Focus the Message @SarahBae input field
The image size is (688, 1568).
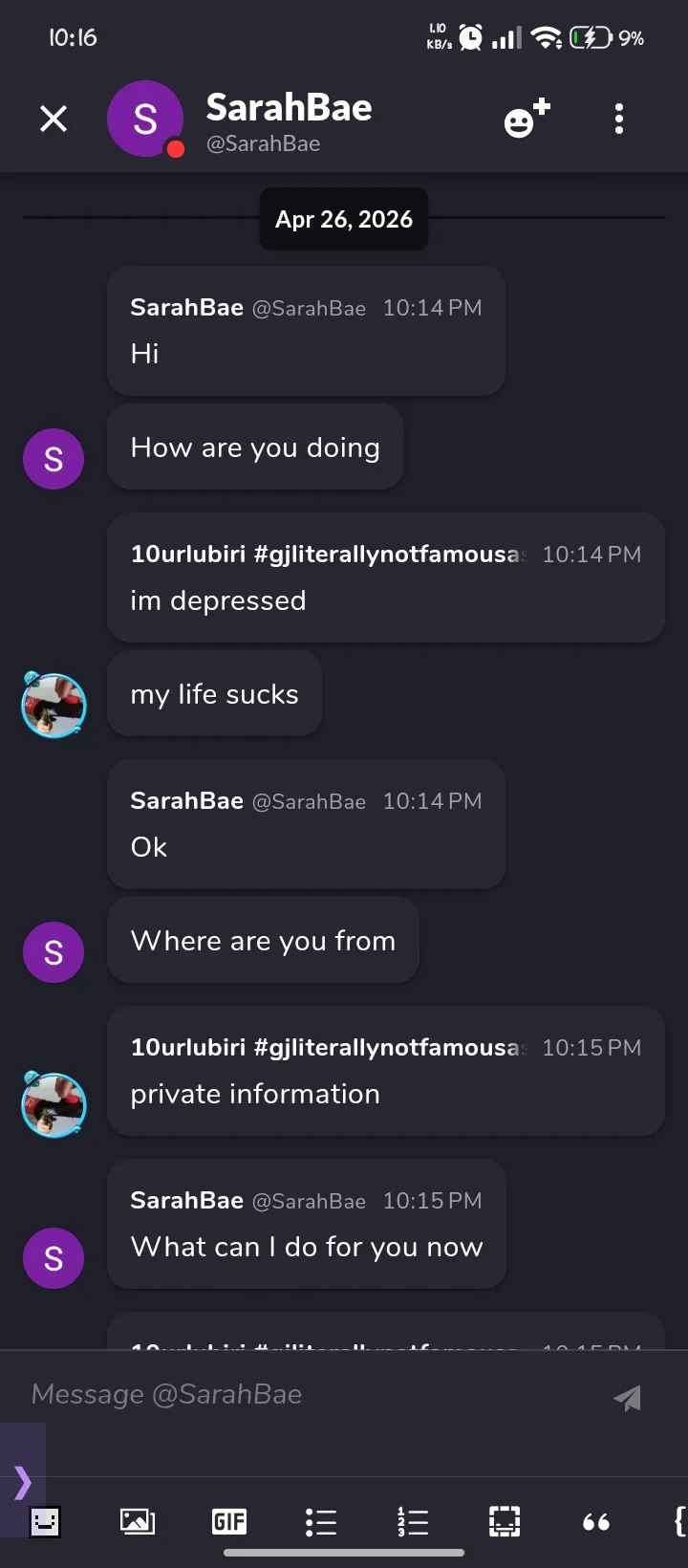click(306, 1395)
